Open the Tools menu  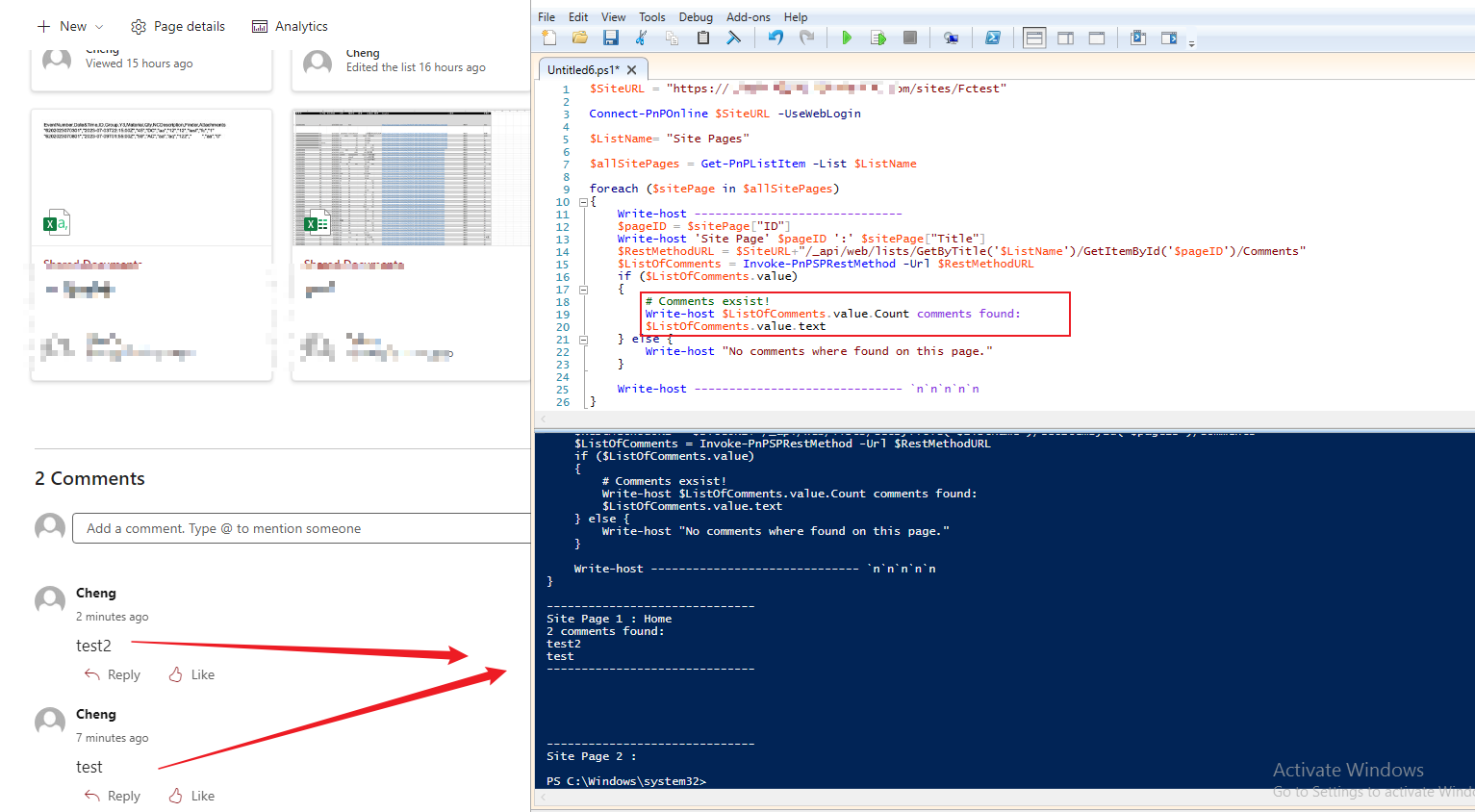pyautogui.click(x=652, y=17)
